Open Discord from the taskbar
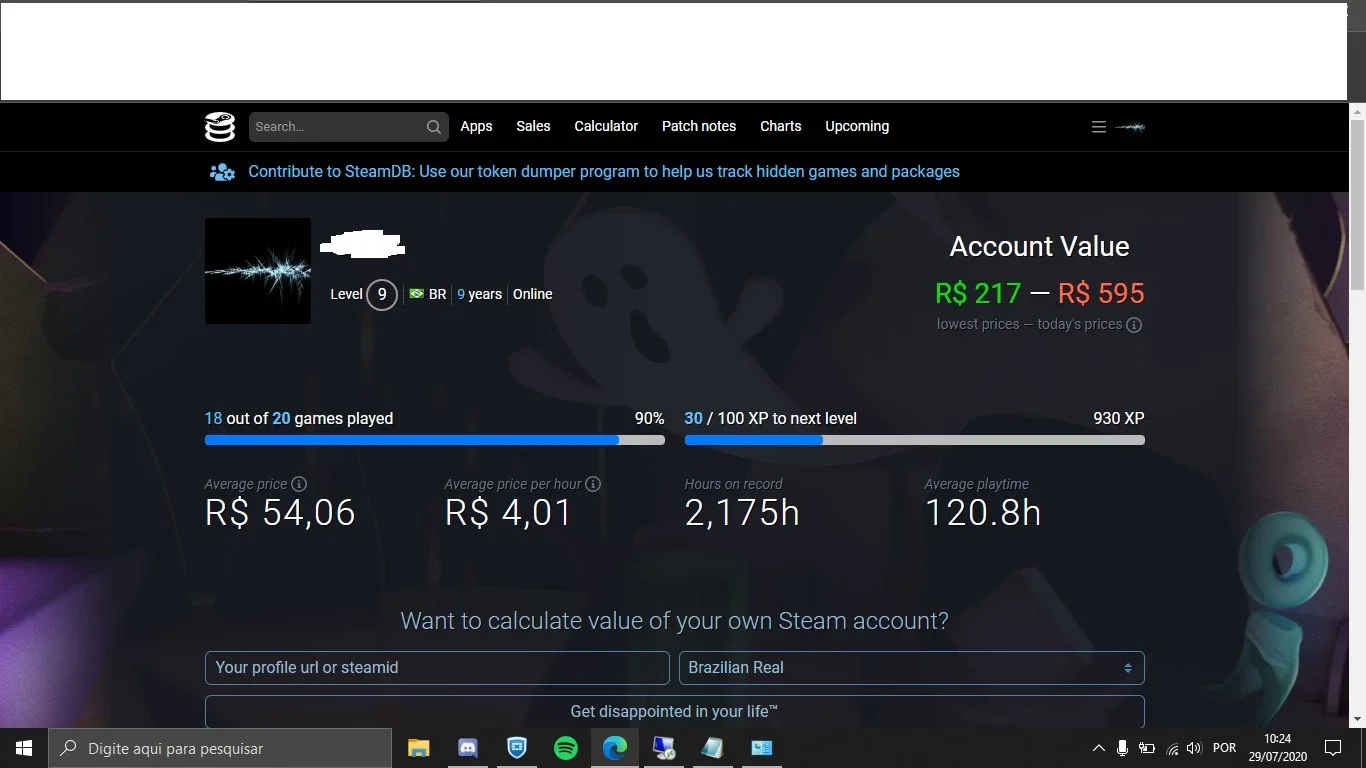The height and width of the screenshot is (768, 1366). pos(467,748)
